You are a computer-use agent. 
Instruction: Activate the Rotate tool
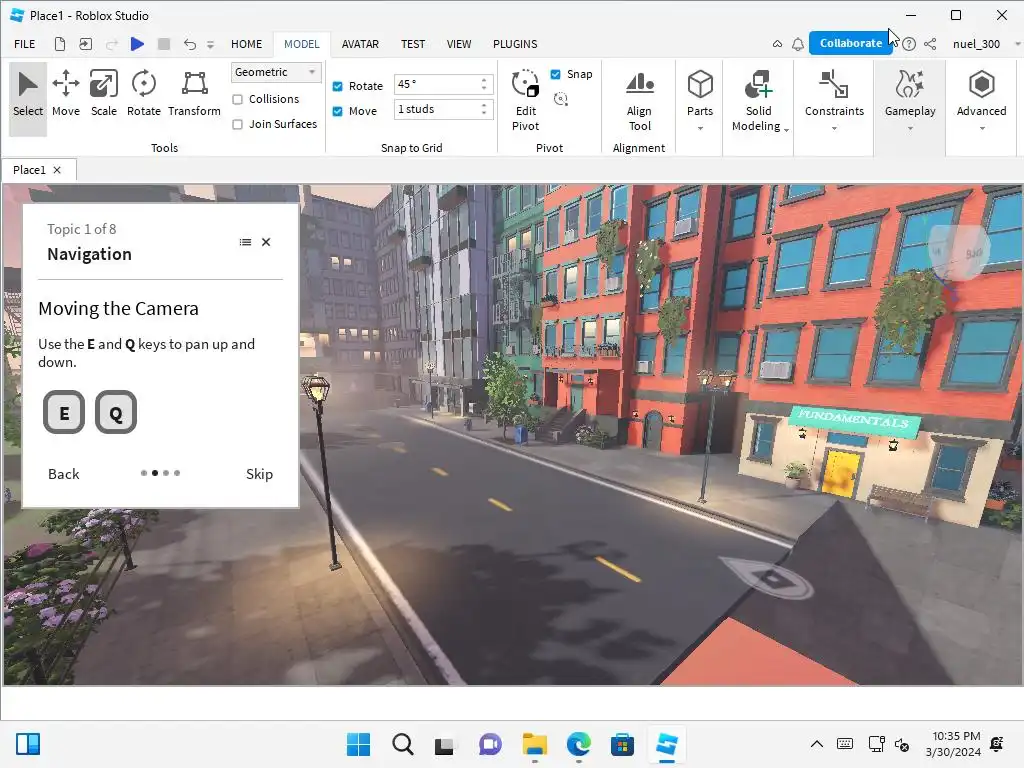143,93
